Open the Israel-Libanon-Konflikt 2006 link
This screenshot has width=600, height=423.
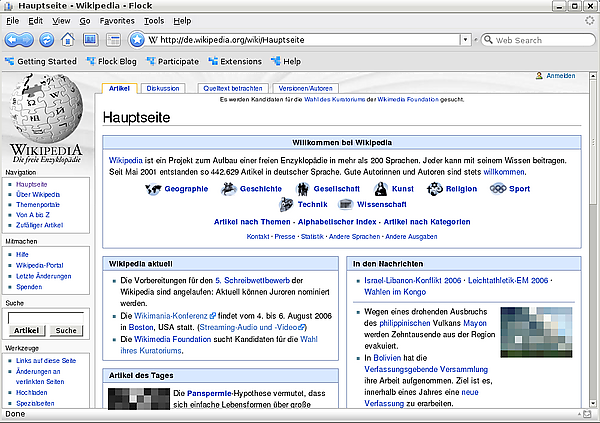(412, 281)
